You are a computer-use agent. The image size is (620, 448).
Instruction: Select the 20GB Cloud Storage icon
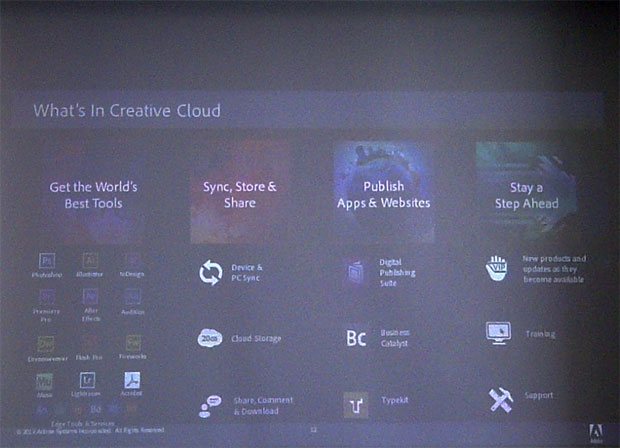coord(210,338)
